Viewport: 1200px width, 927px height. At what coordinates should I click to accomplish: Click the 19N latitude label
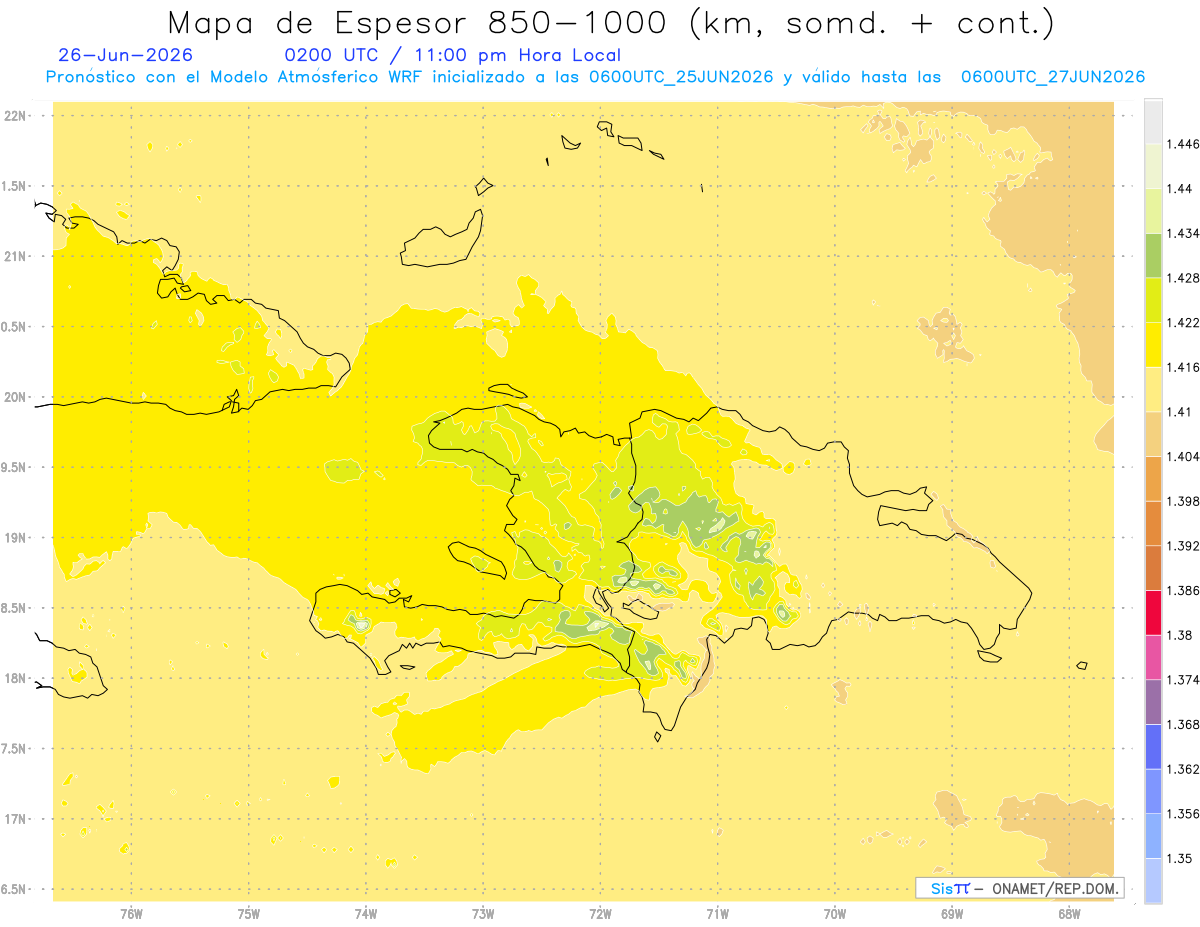[16, 538]
